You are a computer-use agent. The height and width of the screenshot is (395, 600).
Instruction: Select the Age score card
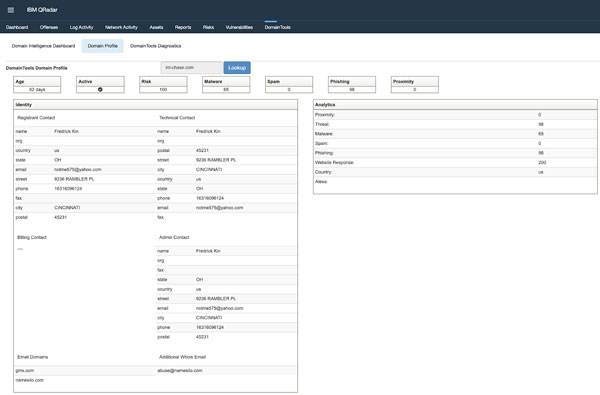(x=37, y=85)
